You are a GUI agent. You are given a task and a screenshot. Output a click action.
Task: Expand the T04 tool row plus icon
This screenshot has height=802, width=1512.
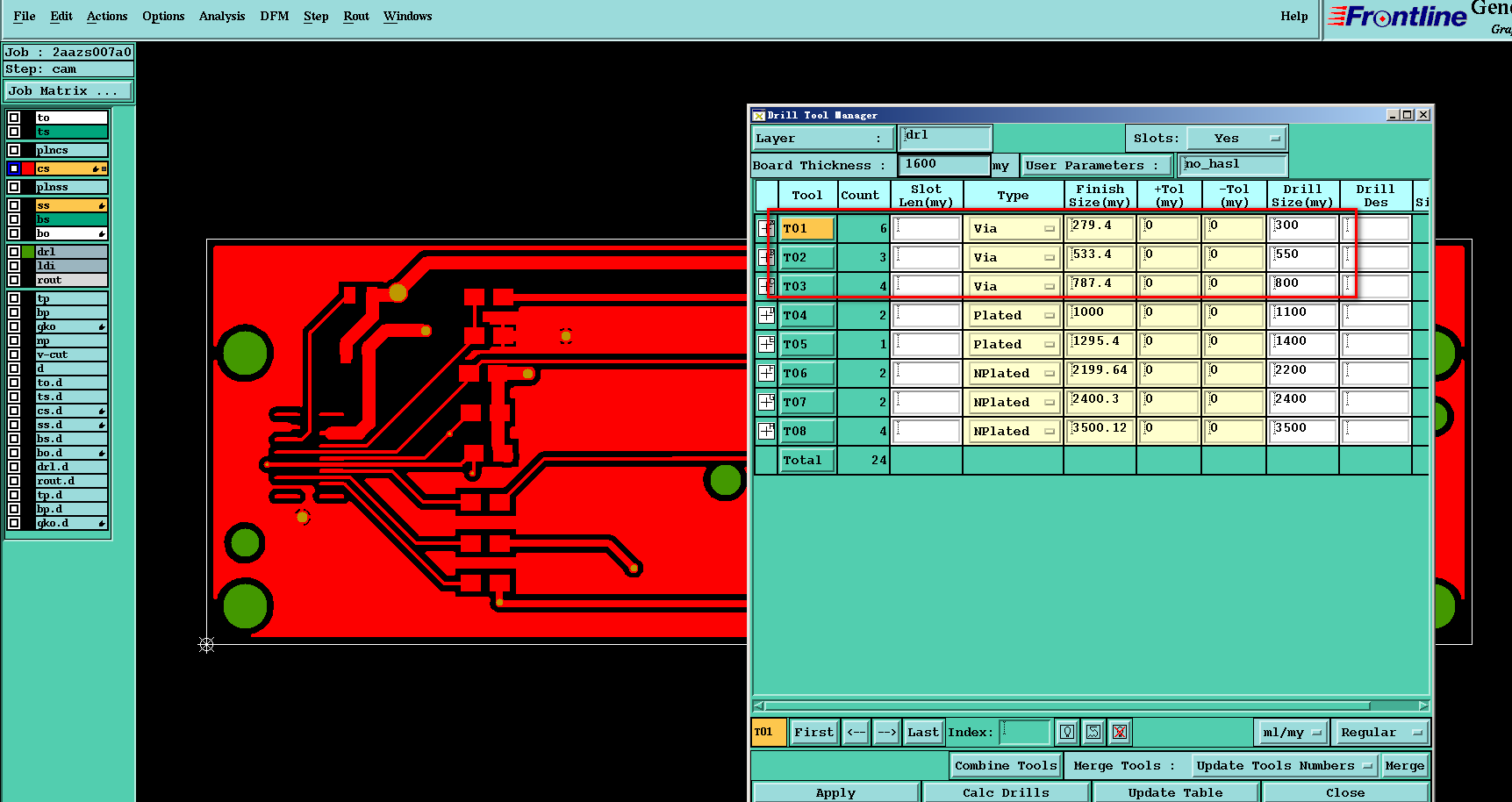[766, 315]
